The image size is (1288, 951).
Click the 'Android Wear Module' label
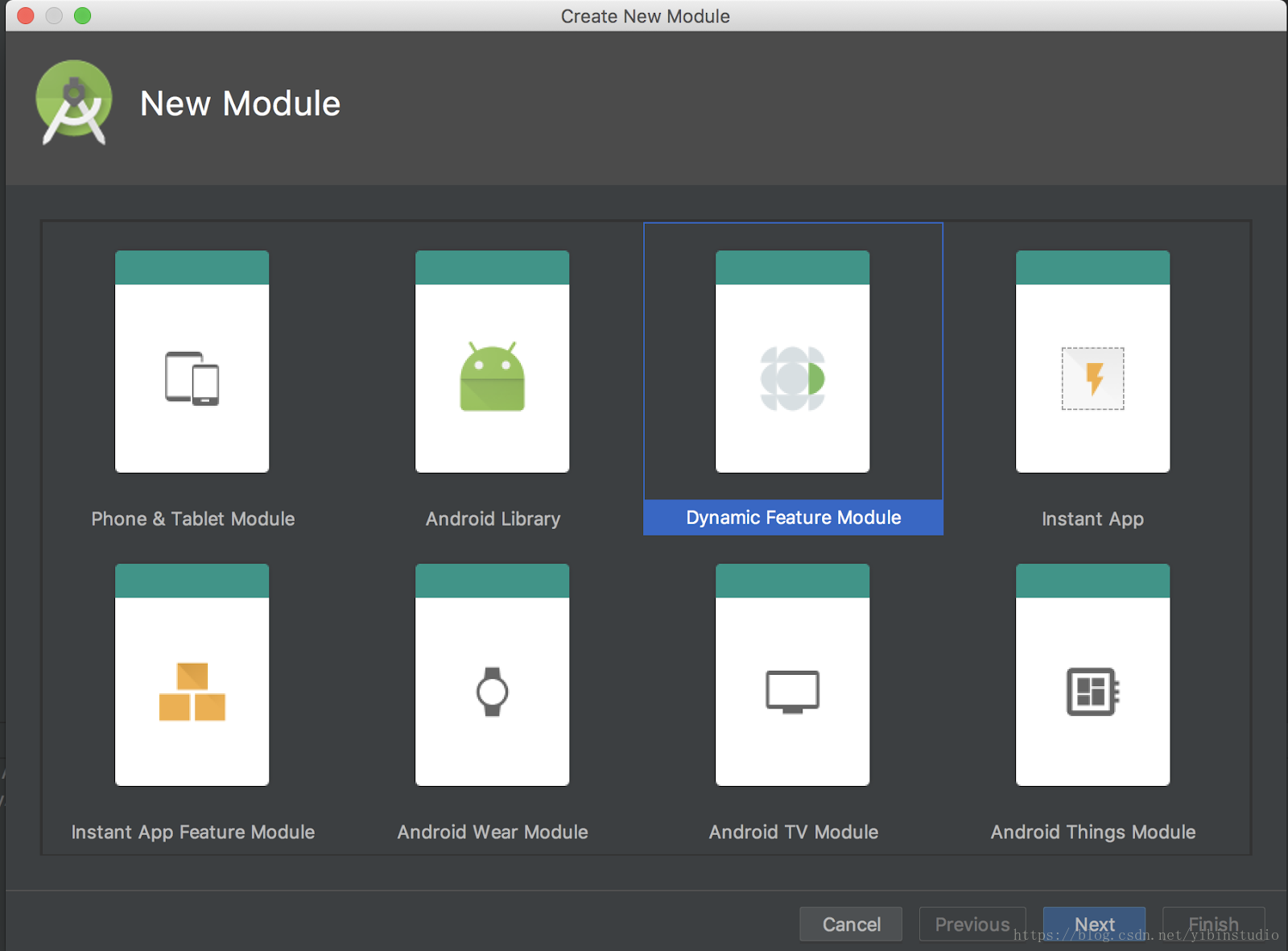pos(493,833)
